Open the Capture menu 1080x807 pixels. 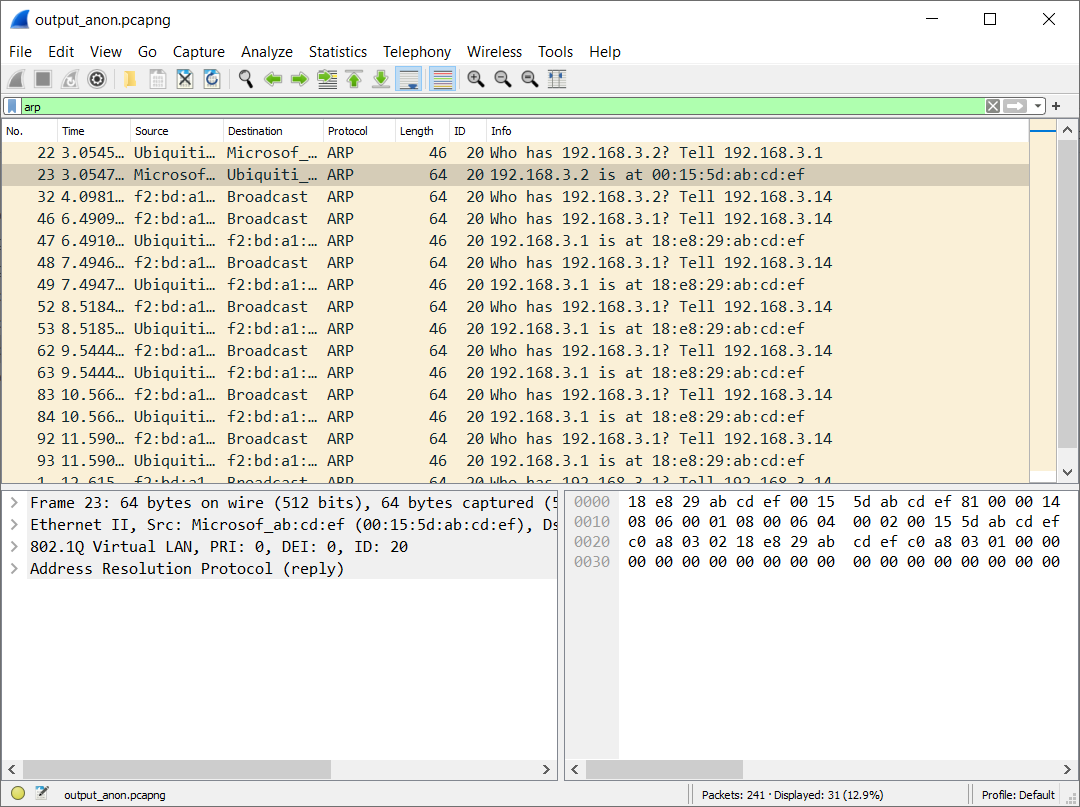(x=198, y=52)
